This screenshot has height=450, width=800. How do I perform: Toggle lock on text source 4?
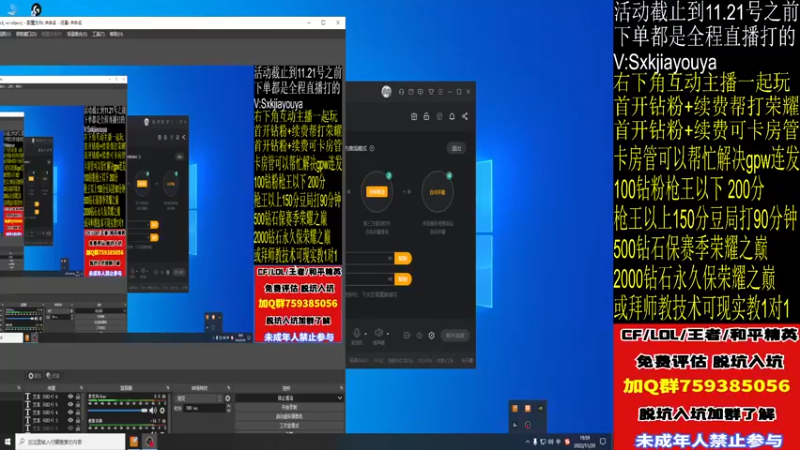(78, 412)
